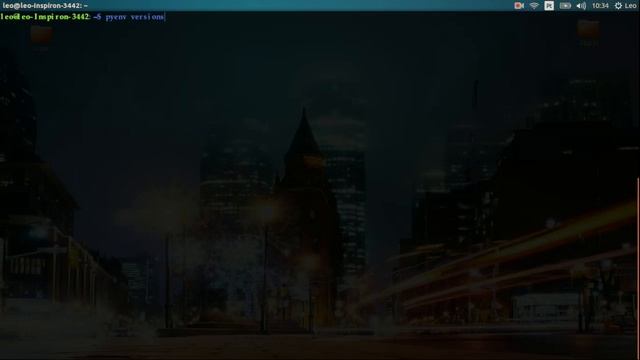Click the typed command pyenv versions

[x=135, y=17]
